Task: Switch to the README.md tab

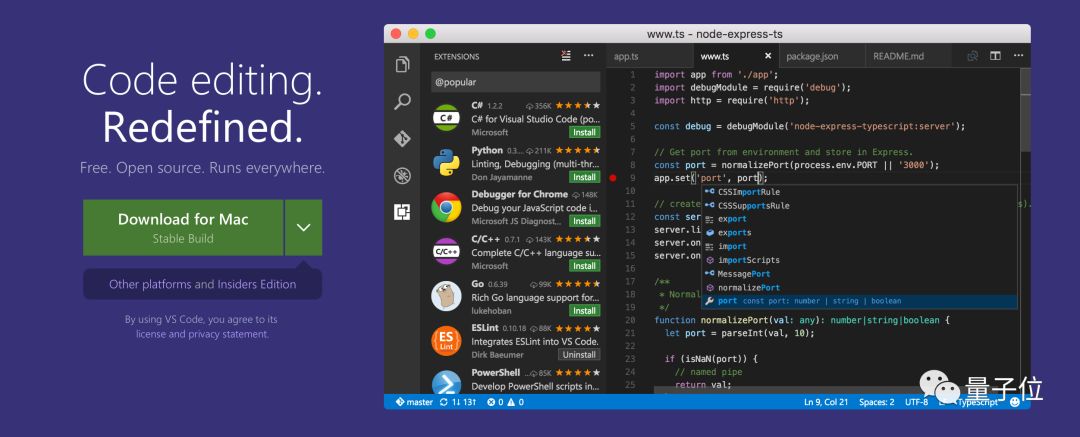Action: pyautogui.click(x=907, y=57)
